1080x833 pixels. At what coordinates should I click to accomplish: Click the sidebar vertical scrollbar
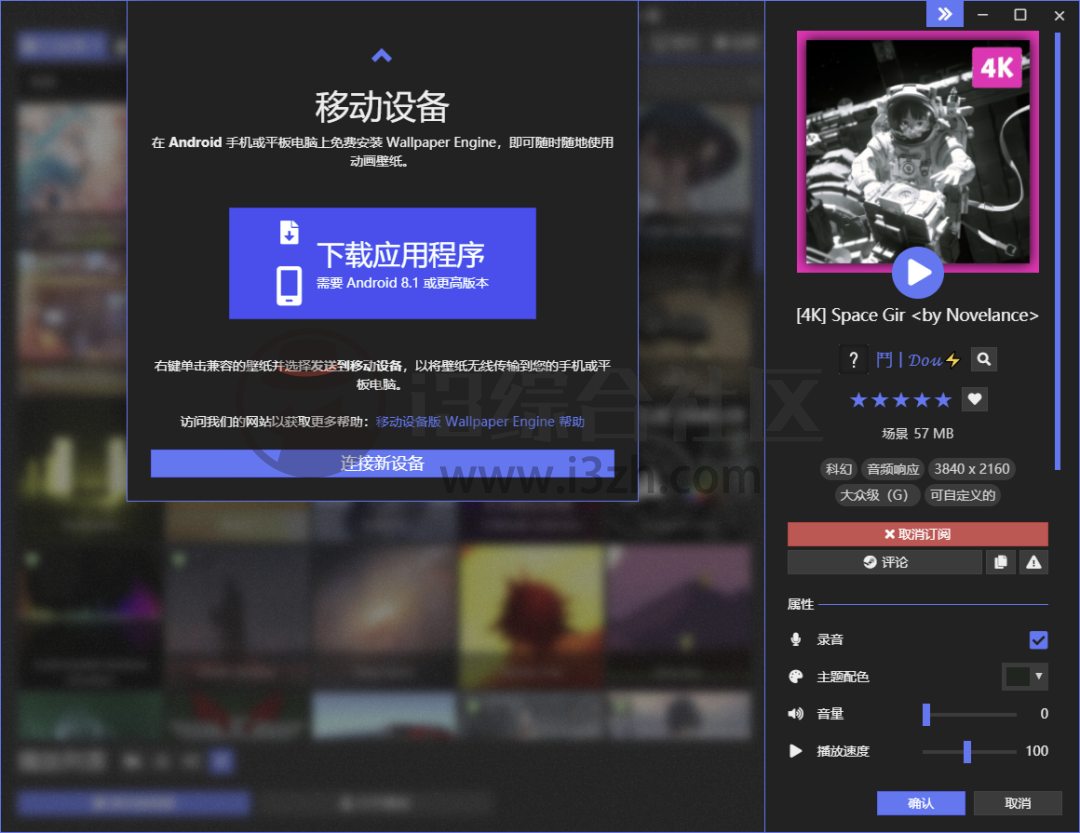1057,251
